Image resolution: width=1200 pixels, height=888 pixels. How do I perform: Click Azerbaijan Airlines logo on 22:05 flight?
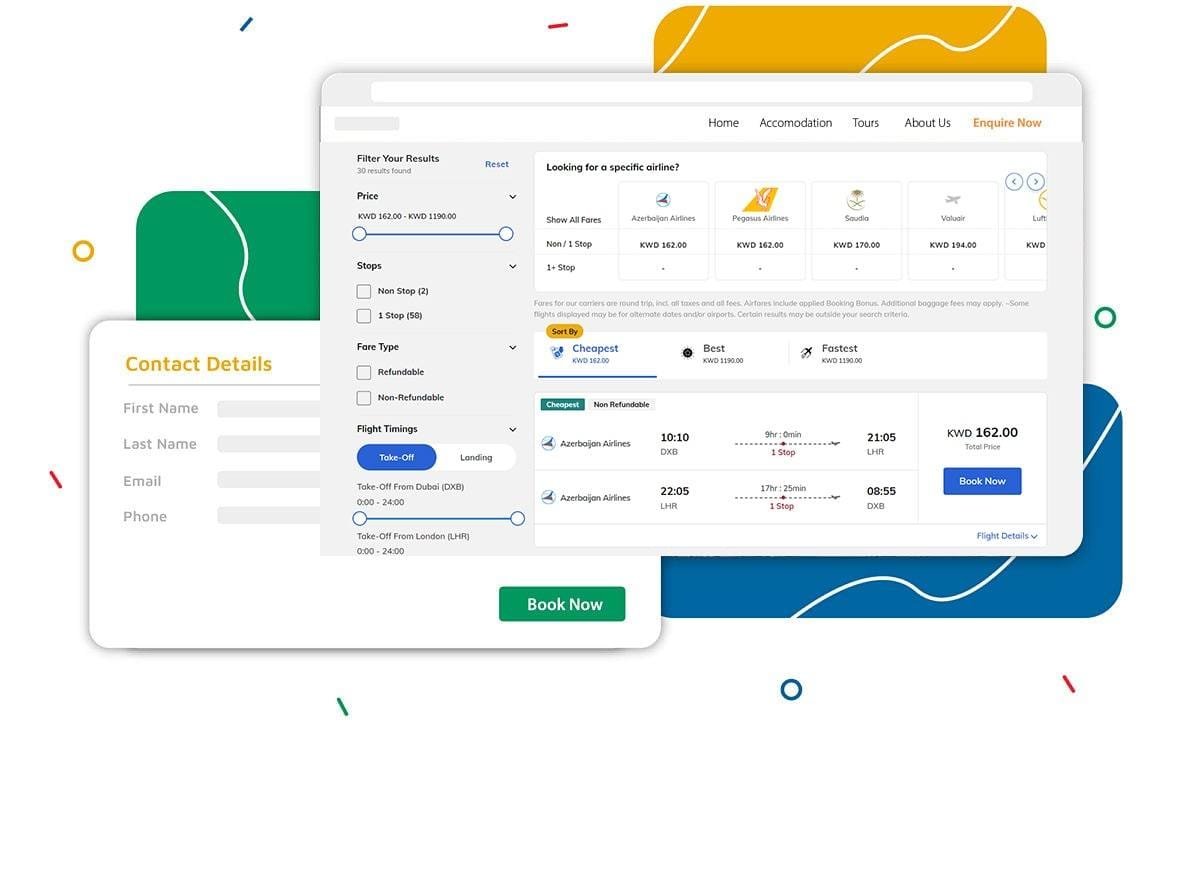[548, 497]
